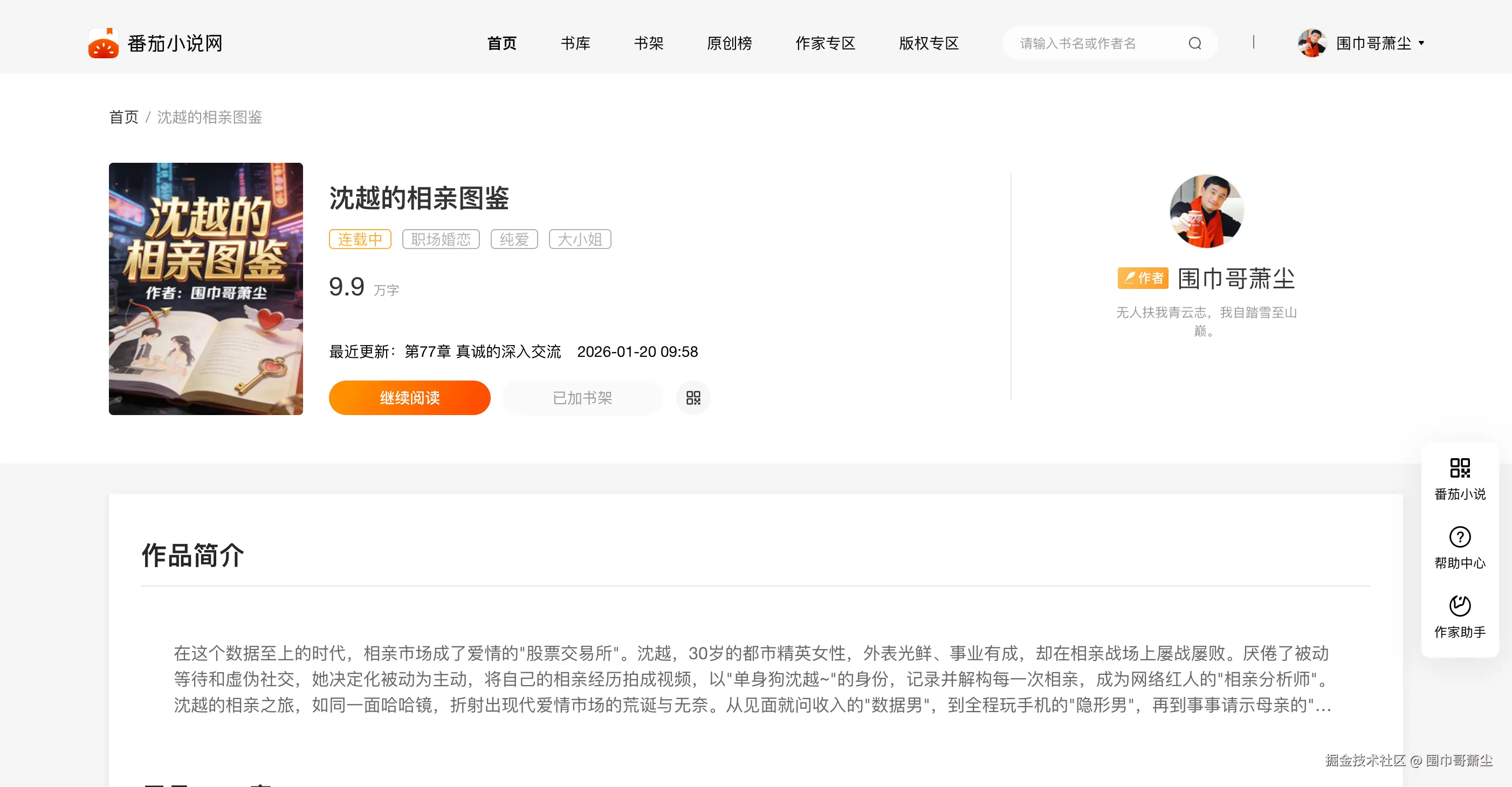Navigate to 作家专区 in top menu
This screenshot has height=787, width=1512.
pyautogui.click(x=825, y=43)
